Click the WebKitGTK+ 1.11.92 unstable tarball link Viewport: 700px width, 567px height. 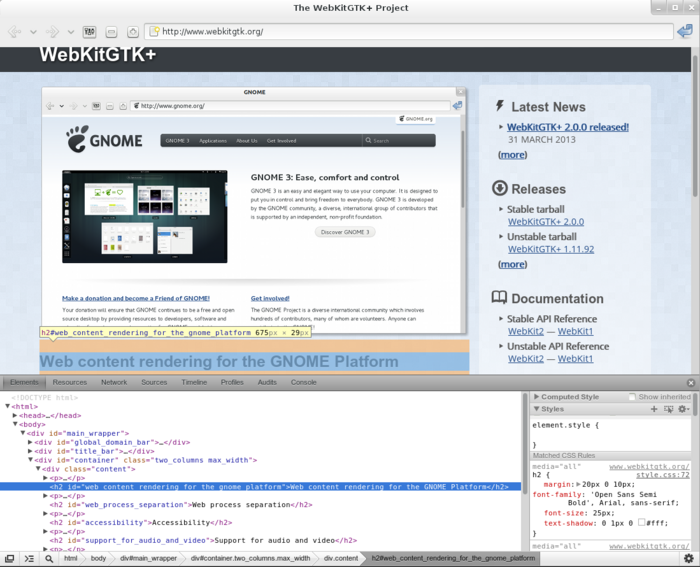coord(550,249)
